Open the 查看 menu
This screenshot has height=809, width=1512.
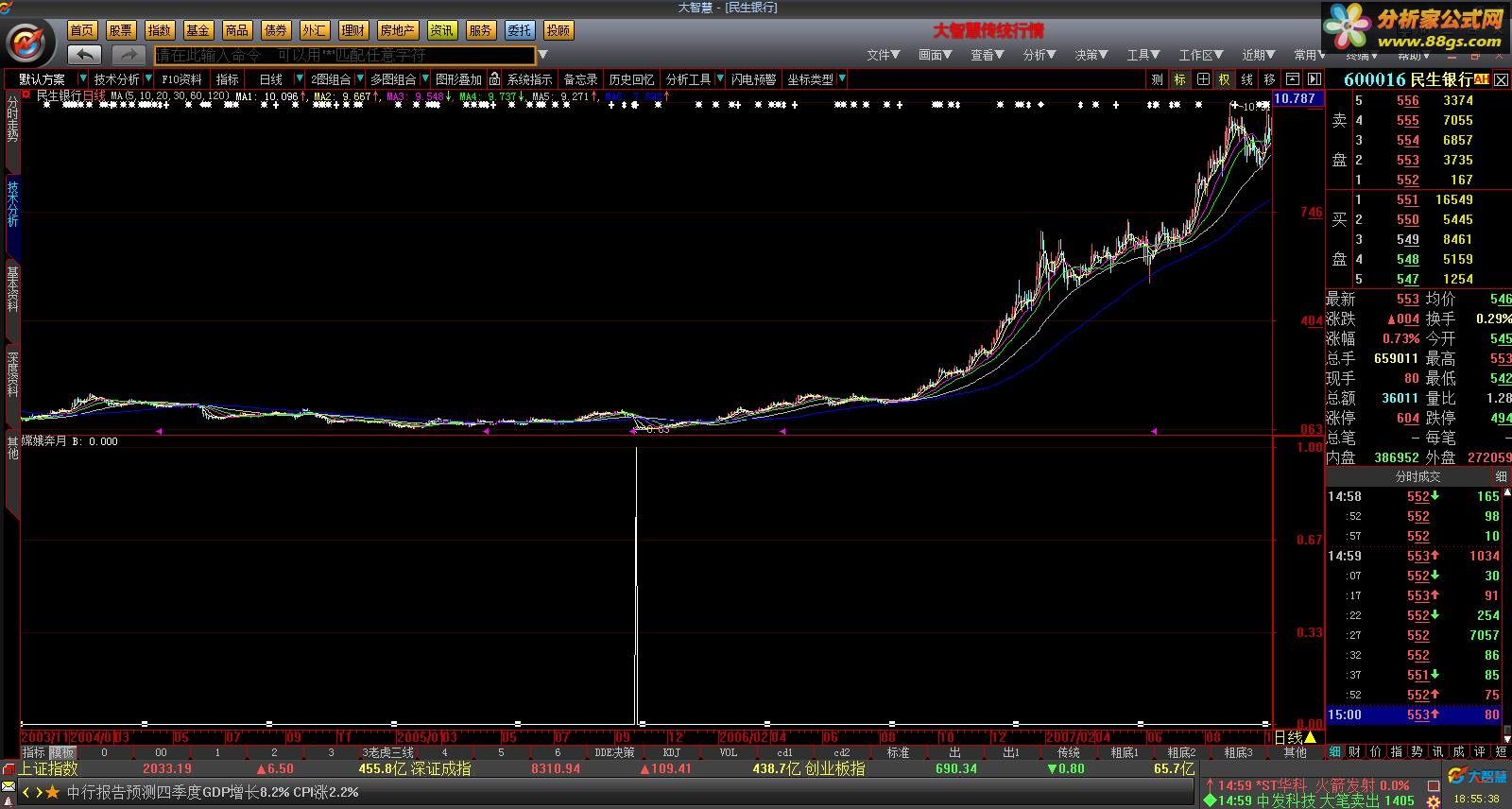tap(987, 55)
